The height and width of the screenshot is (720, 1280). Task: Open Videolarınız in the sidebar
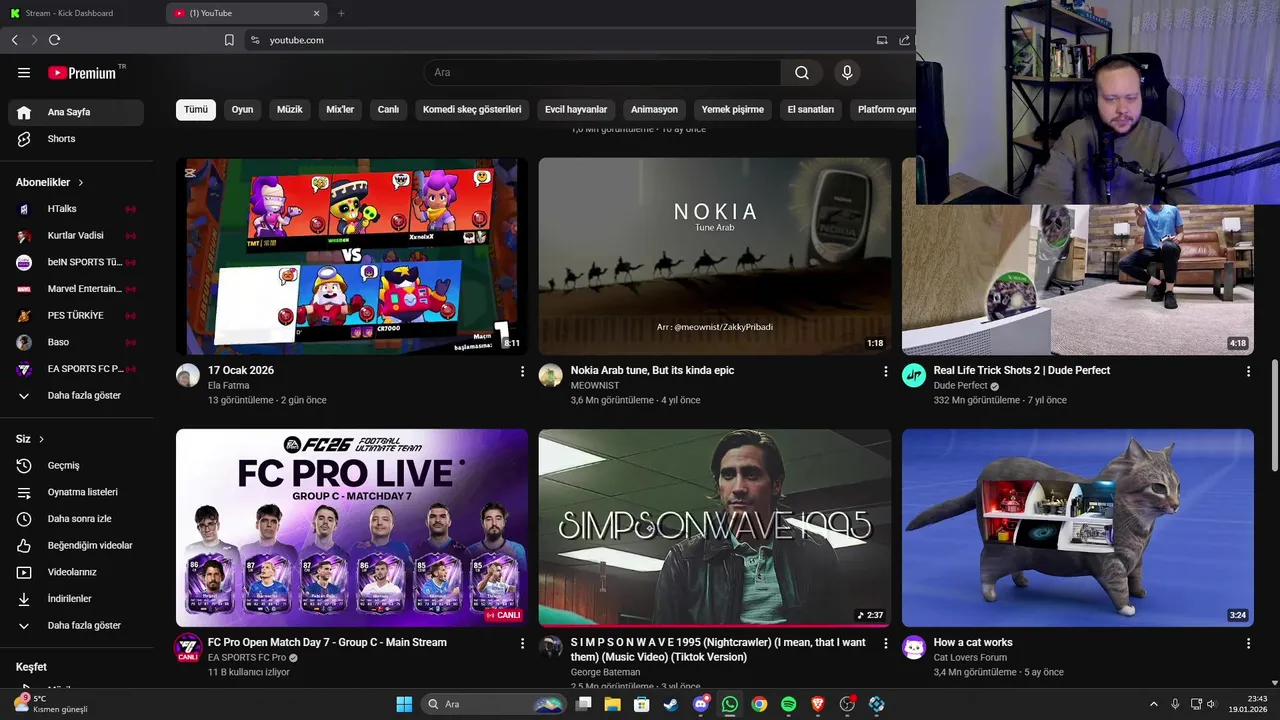coord(76,572)
